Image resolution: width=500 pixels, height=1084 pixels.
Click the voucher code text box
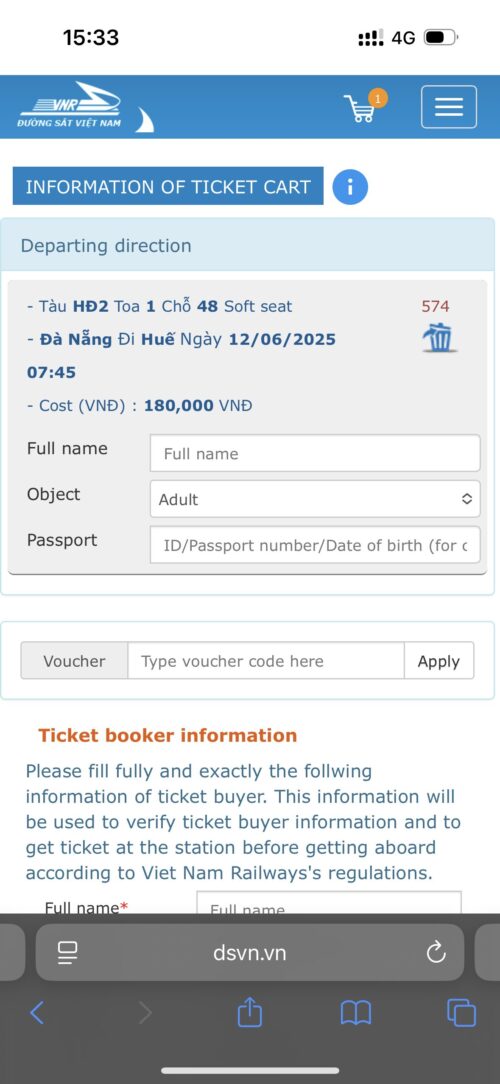[x=266, y=661]
